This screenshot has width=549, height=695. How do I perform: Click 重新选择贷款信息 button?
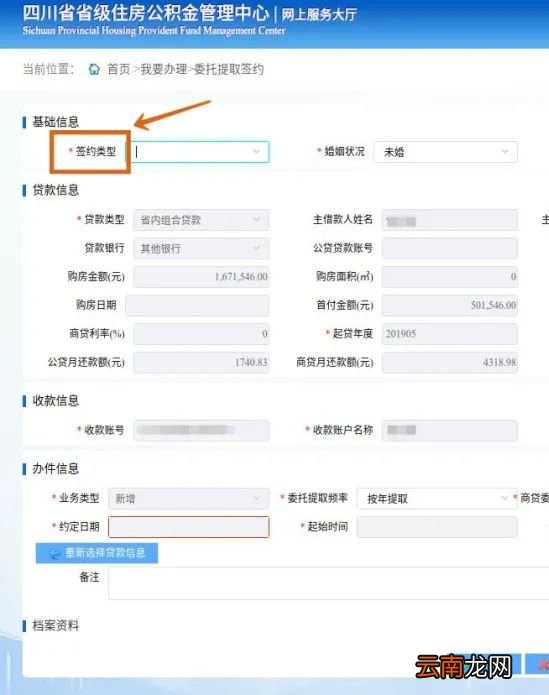pos(97,553)
